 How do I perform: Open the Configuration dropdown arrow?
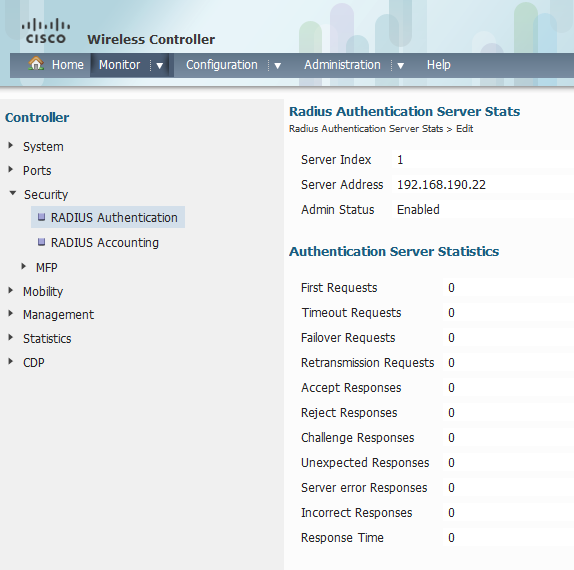click(x=277, y=66)
